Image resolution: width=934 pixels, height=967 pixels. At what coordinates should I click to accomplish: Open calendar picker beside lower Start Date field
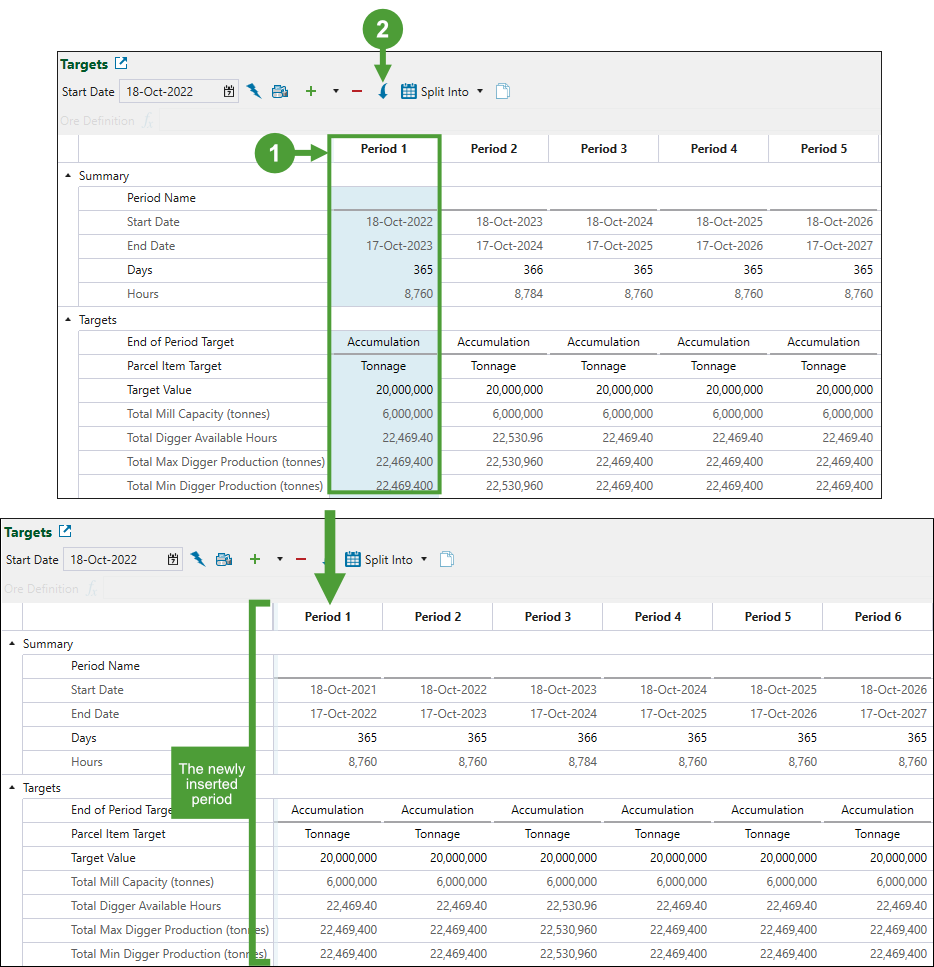[173, 559]
